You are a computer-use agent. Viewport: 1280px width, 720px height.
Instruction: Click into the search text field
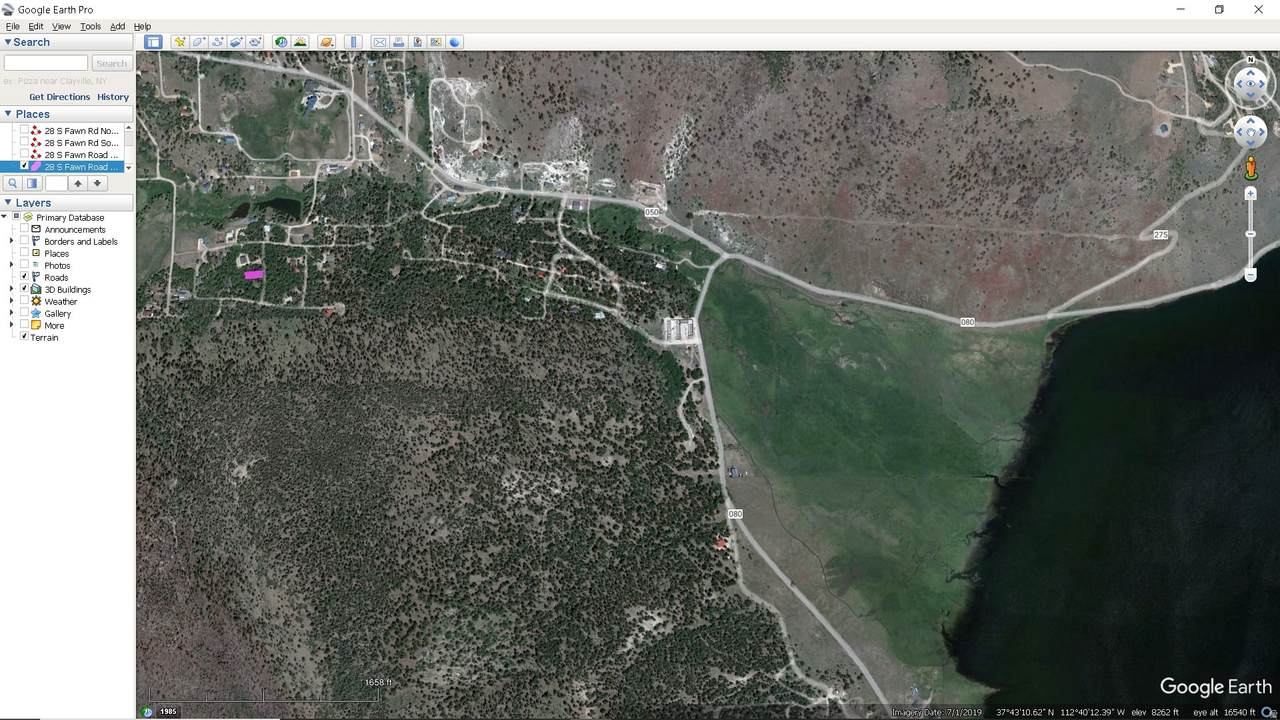coord(46,63)
